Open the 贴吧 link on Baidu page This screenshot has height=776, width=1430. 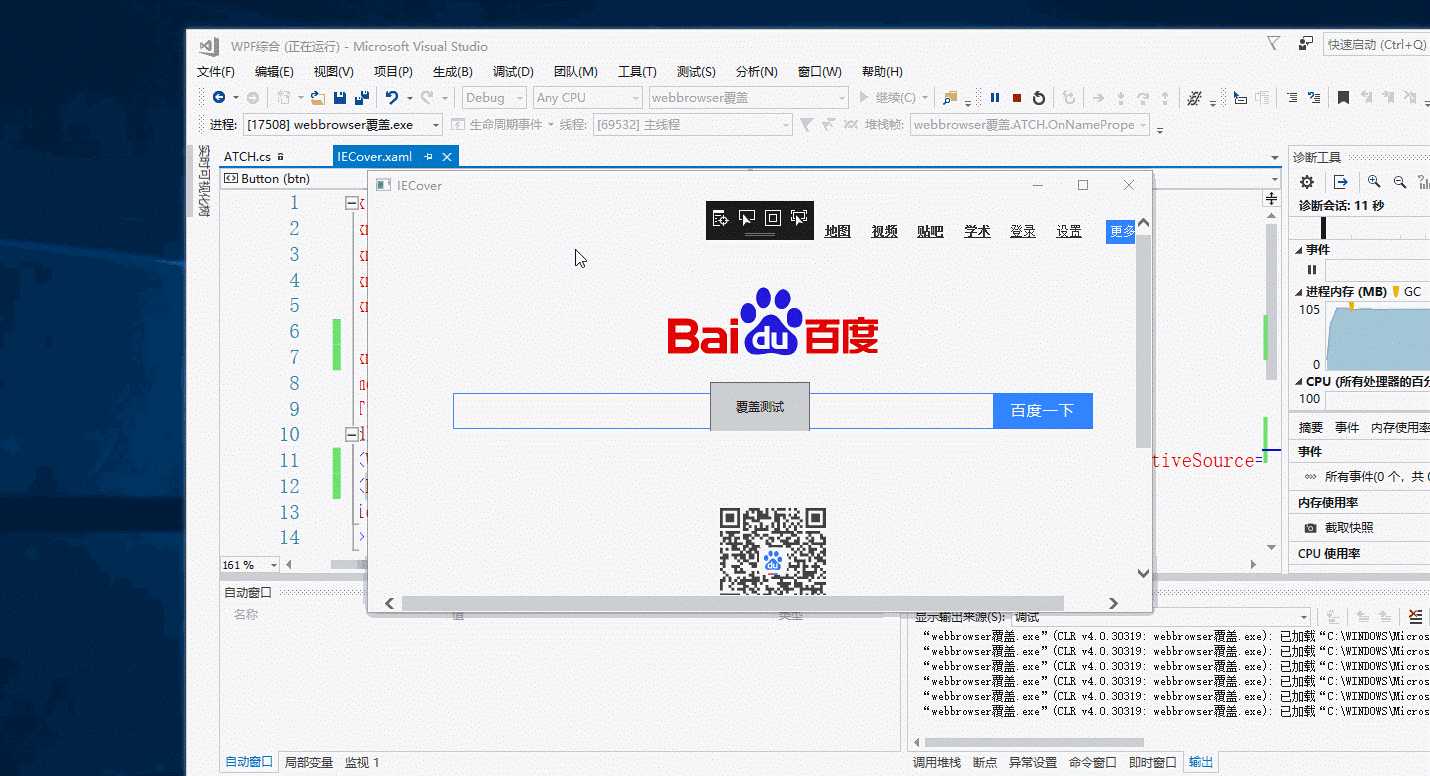(930, 231)
